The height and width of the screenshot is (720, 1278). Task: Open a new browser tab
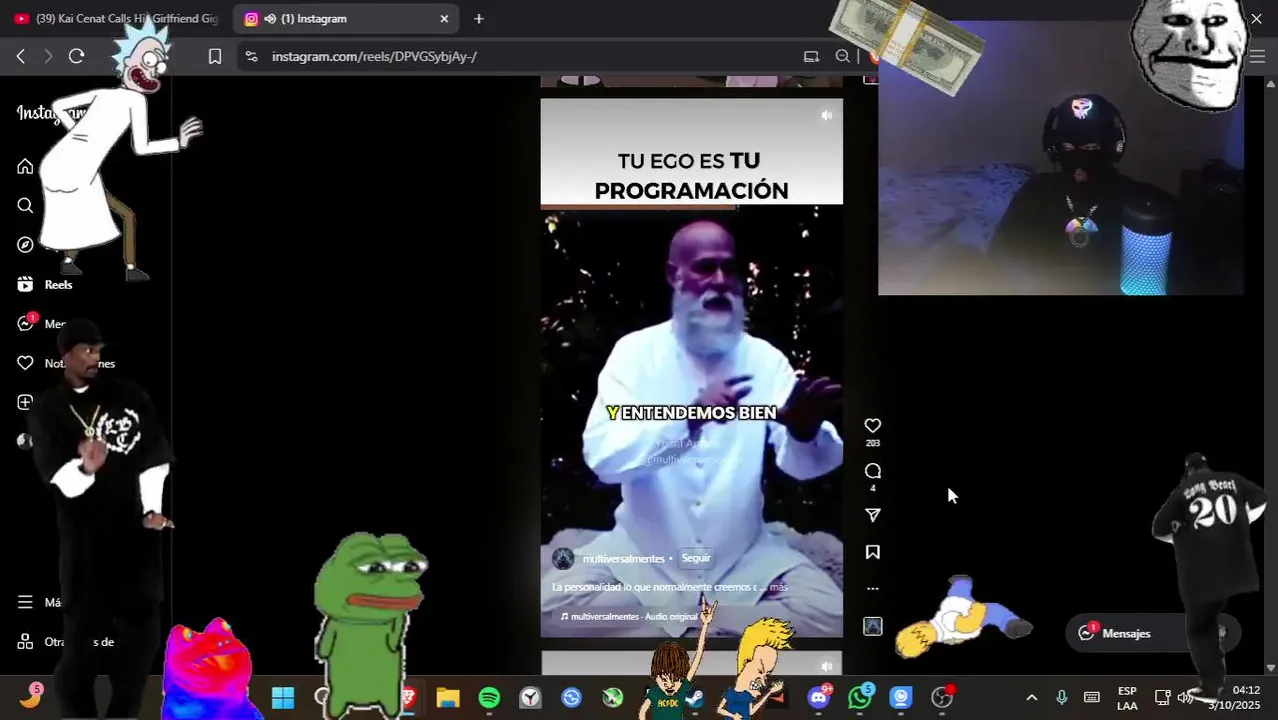(x=479, y=19)
